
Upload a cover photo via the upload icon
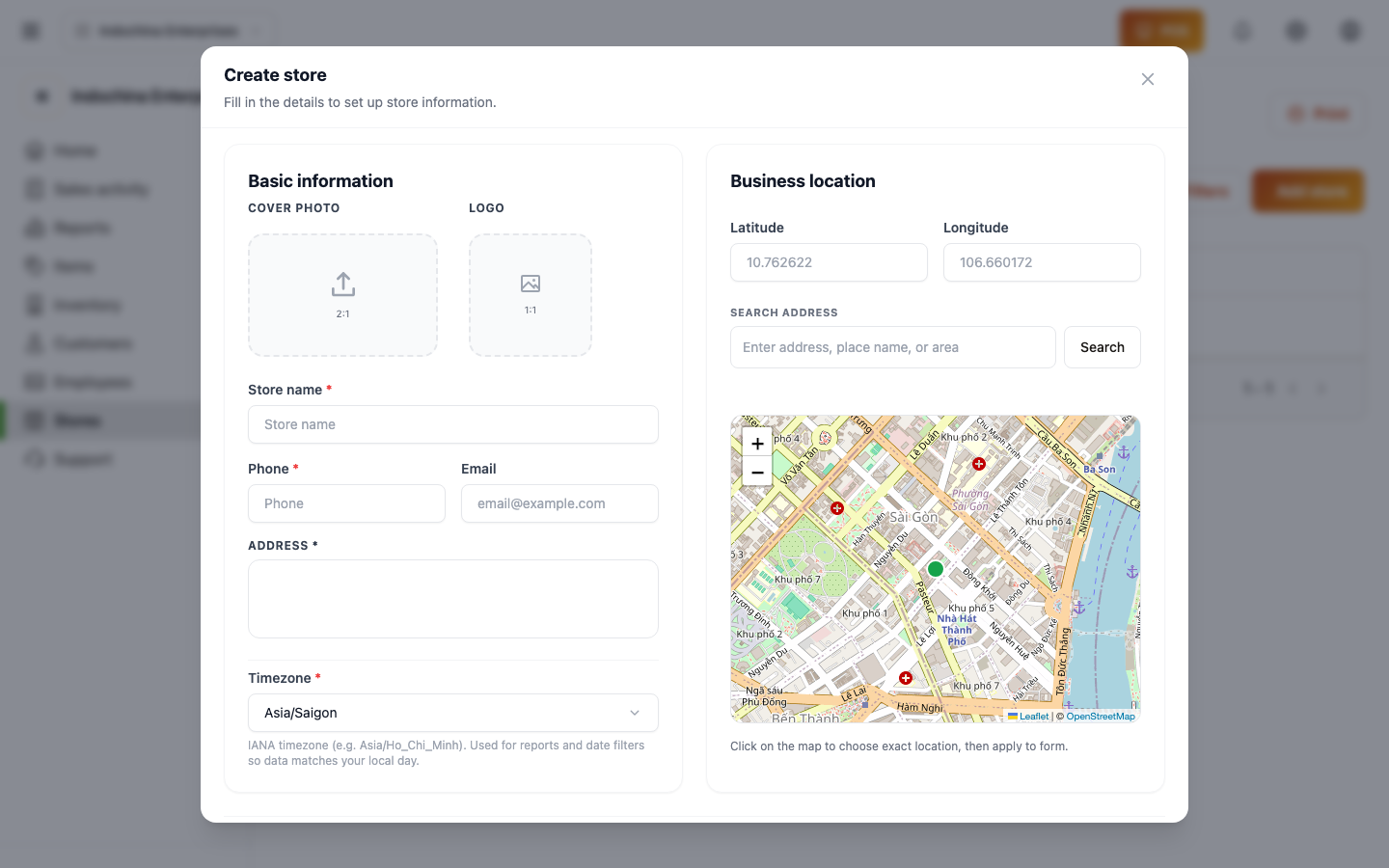(343, 285)
